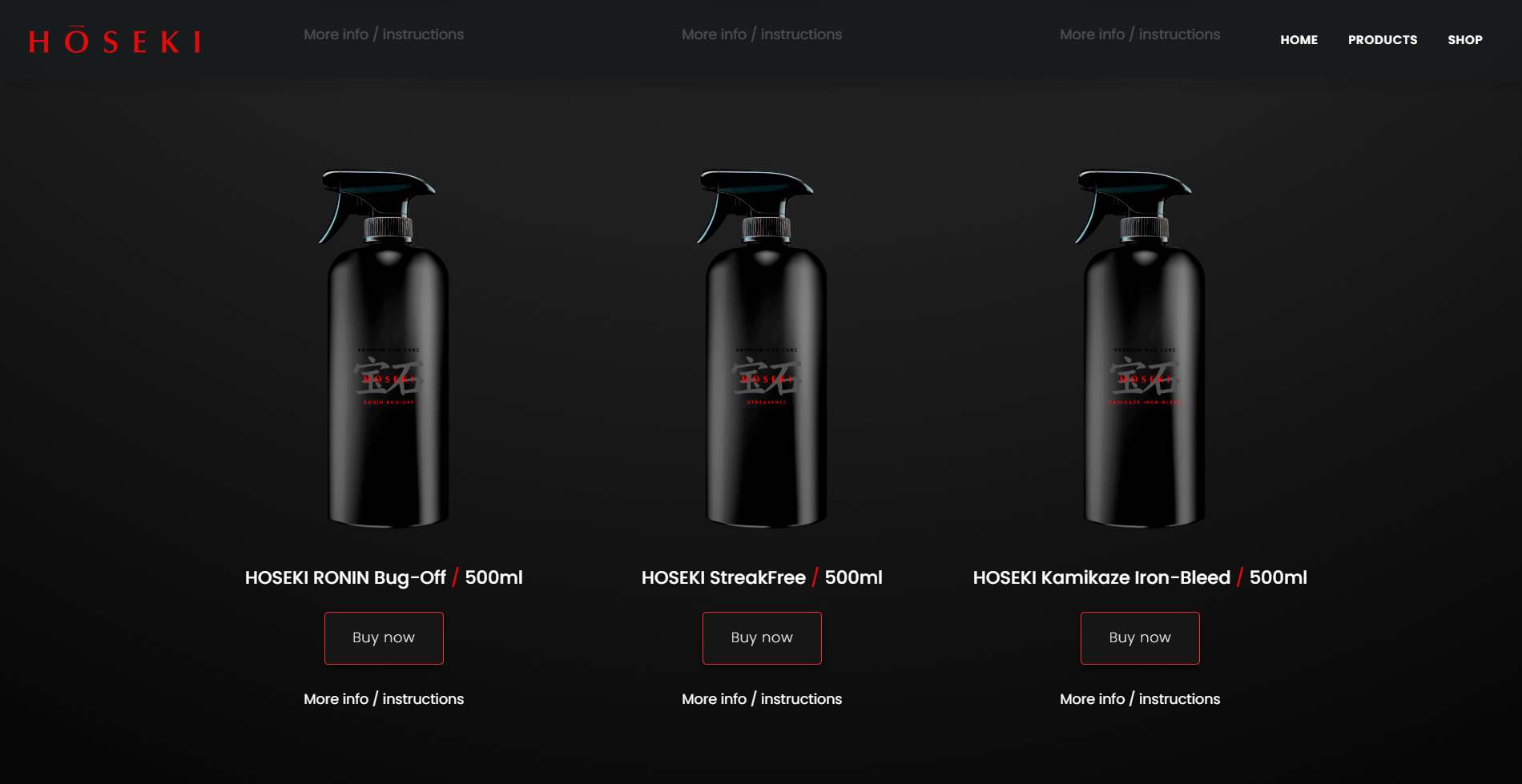Buy now for RONIN Bug-Off

[x=384, y=637]
